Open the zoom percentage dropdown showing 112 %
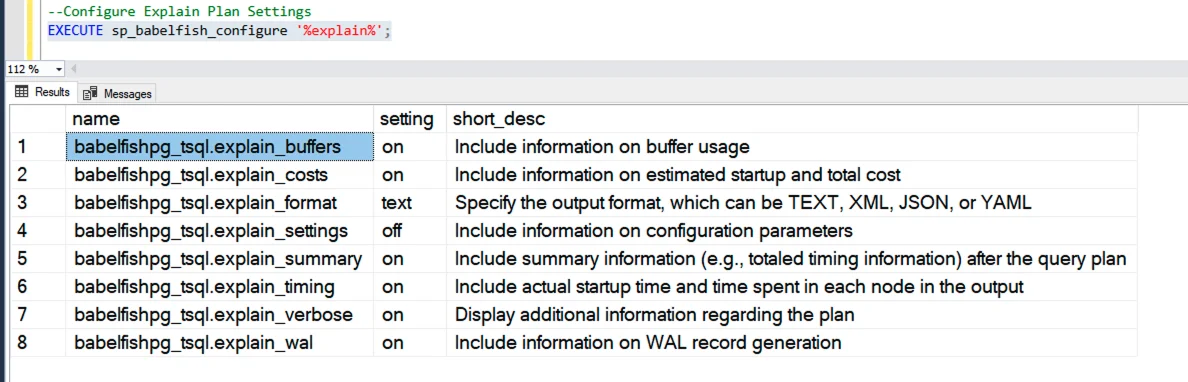 pyautogui.click(x=59, y=69)
